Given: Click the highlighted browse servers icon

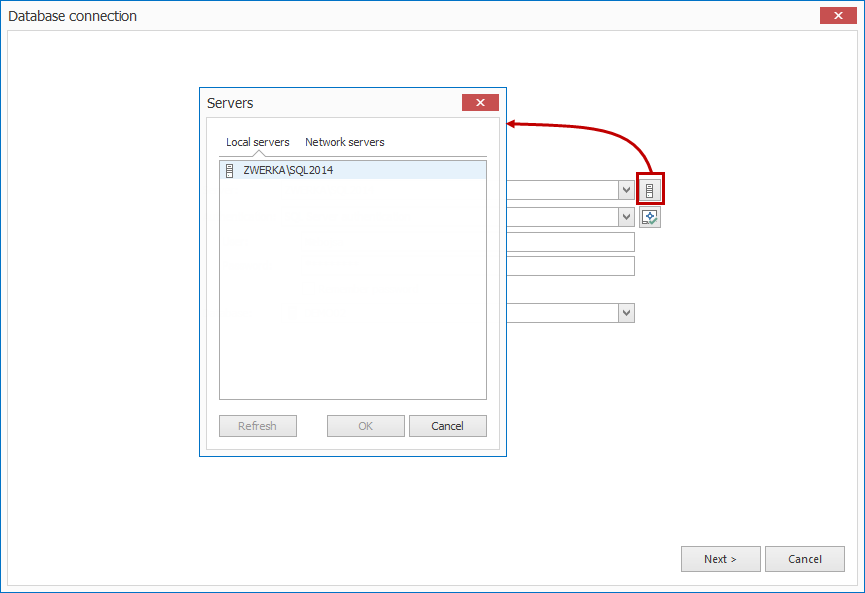Looking at the screenshot, I should [650, 189].
